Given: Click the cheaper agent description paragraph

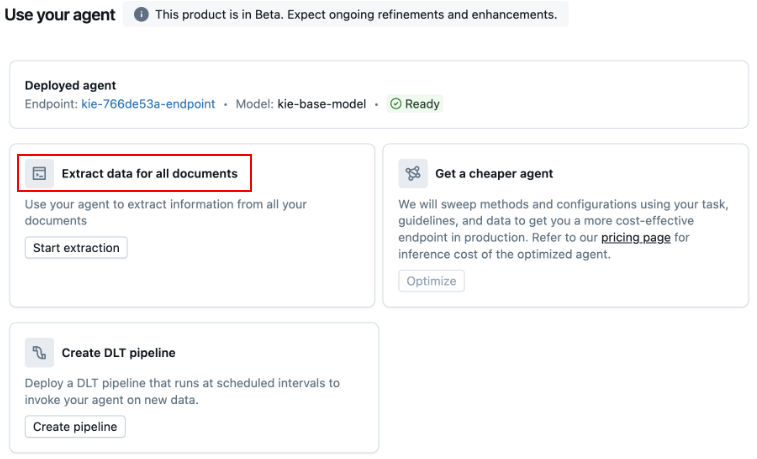Looking at the screenshot, I should tap(563, 229).
